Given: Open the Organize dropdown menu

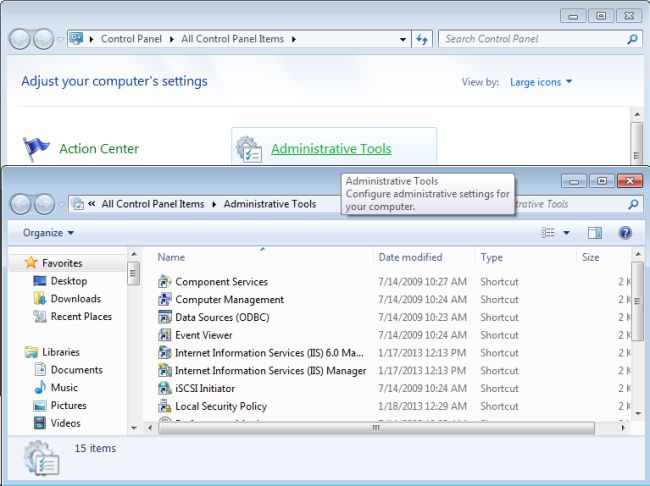Looking at the screenshot, I should point(48,233).
